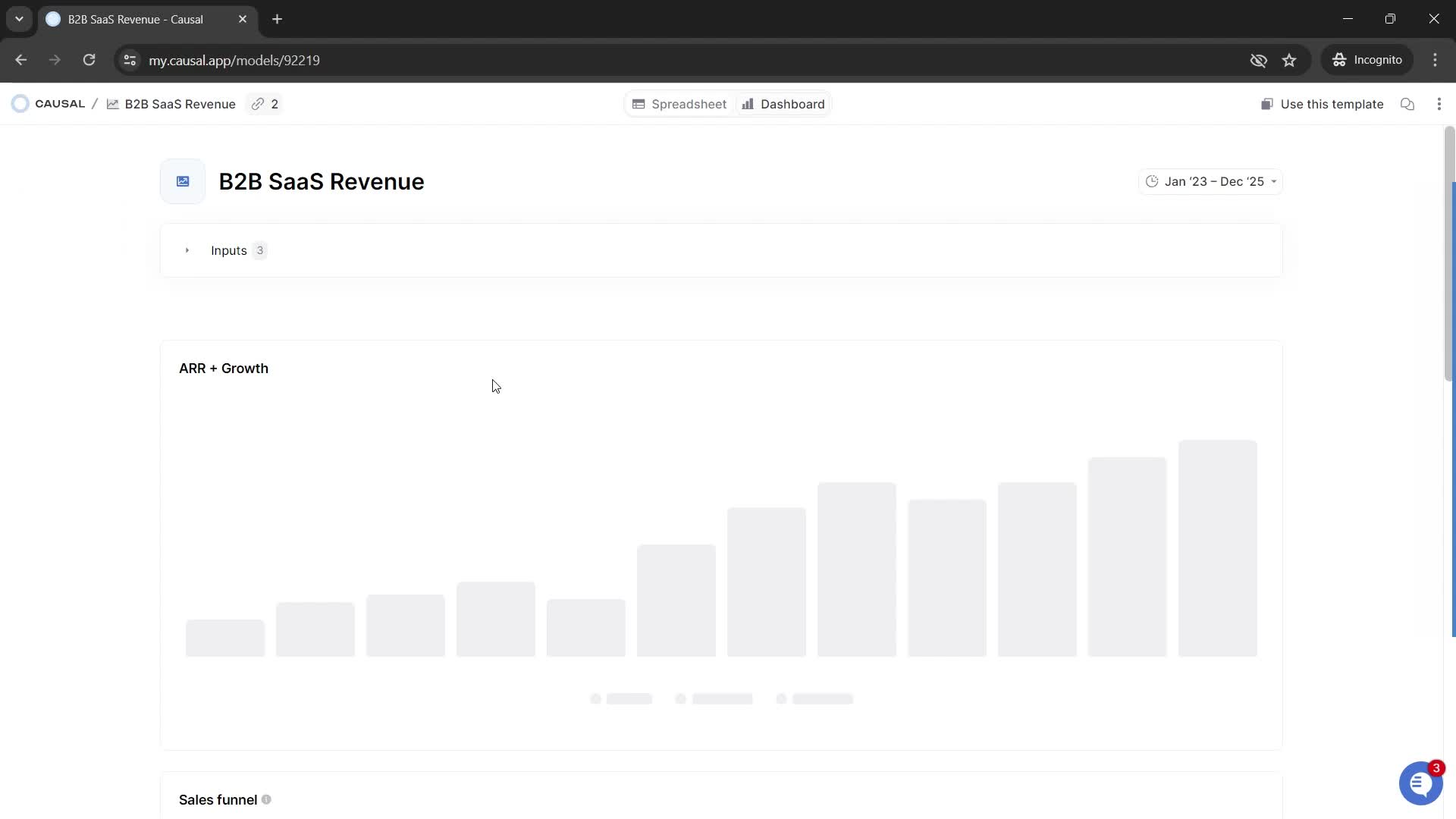Viewport: 1456px width, 819px height.
Task: Click the back navigation arrow
Action: coord(21,61)
